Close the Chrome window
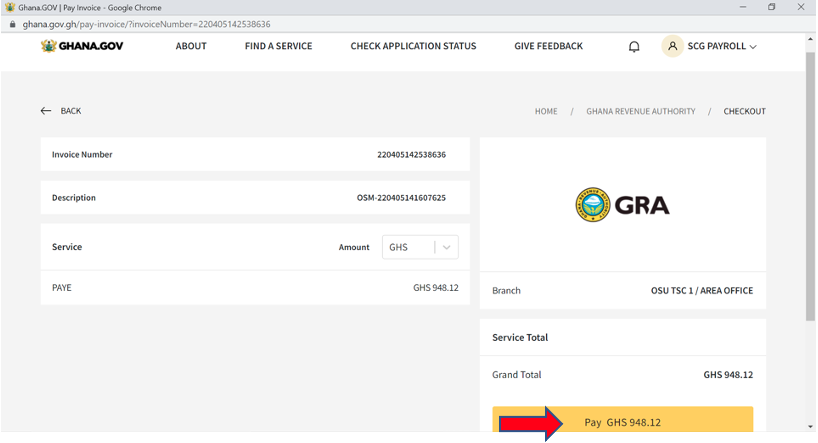This screenshot has width=818, height=443. (x=801, y=7)
